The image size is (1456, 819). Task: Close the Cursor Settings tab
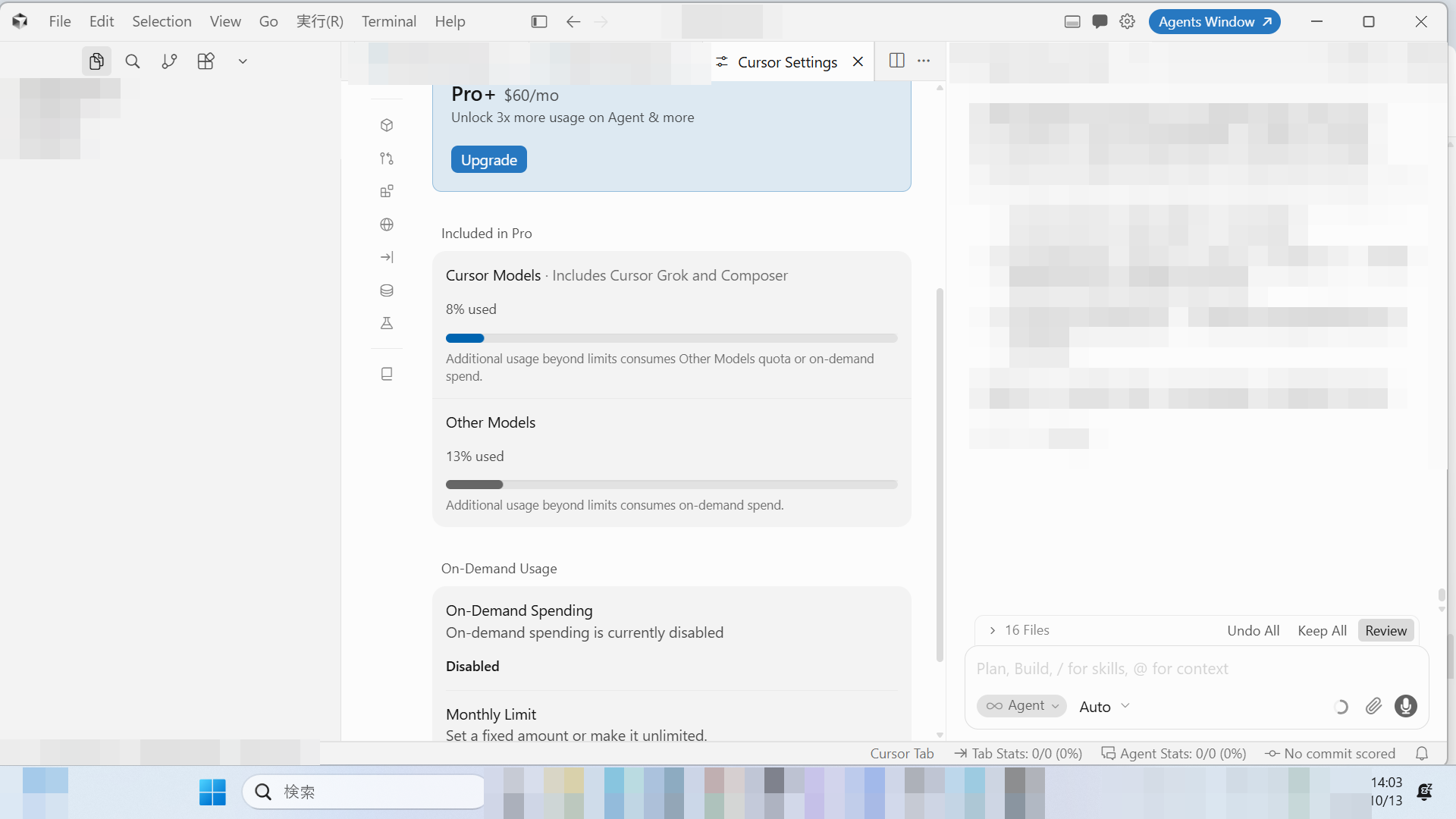point(858,62)
